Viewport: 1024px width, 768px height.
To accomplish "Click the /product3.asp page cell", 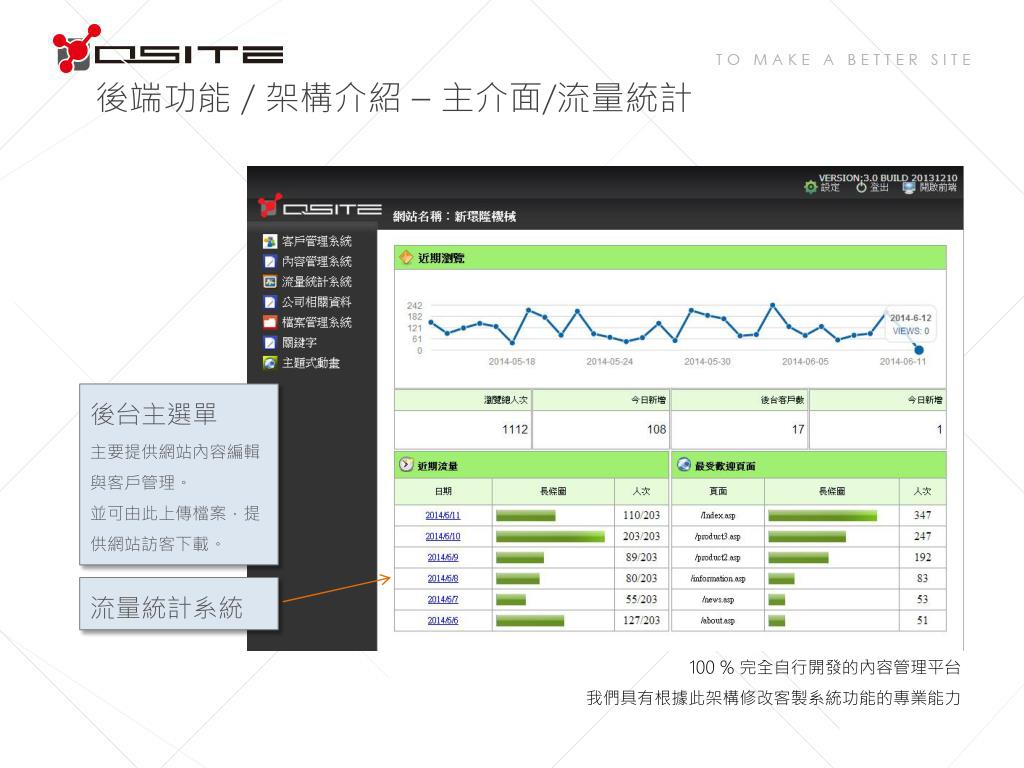I will click(718, 536).
